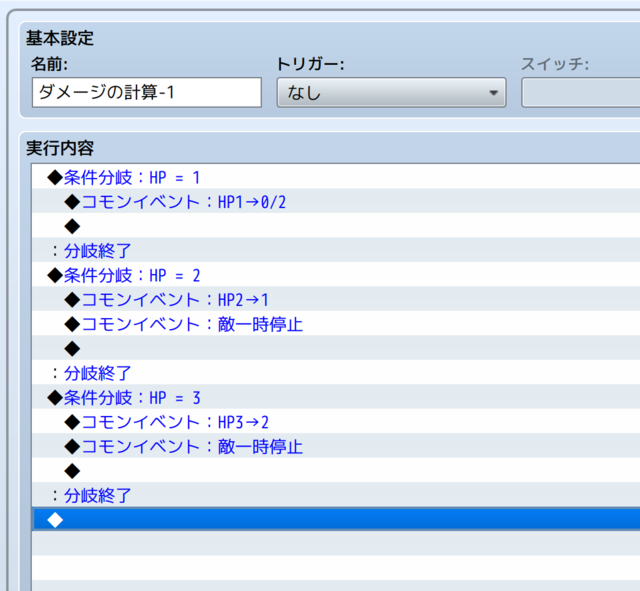Select the 条件分岐：HP = 3 row
The image size is (640, 591).
coord(336,397)
